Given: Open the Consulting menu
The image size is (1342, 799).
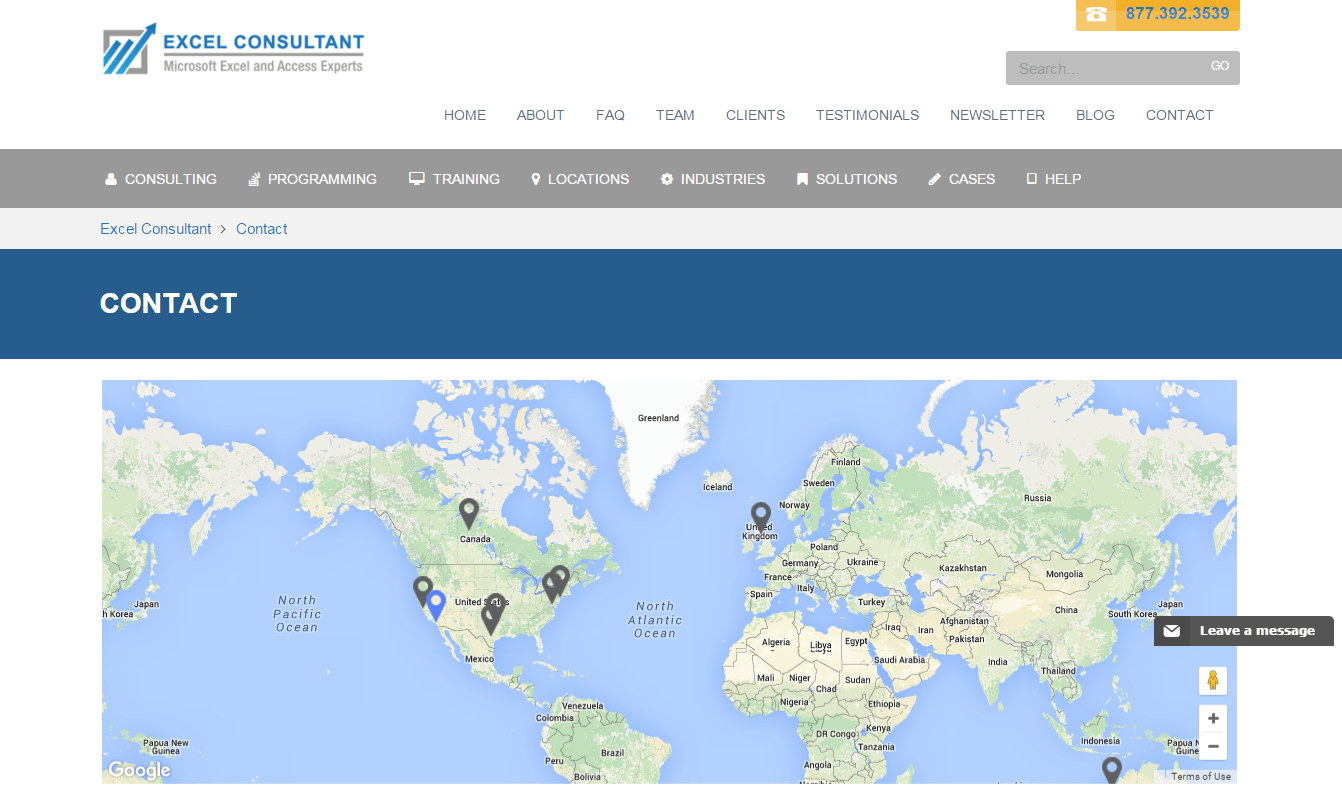Looking at the screenshot, I should tap(161, 179).
